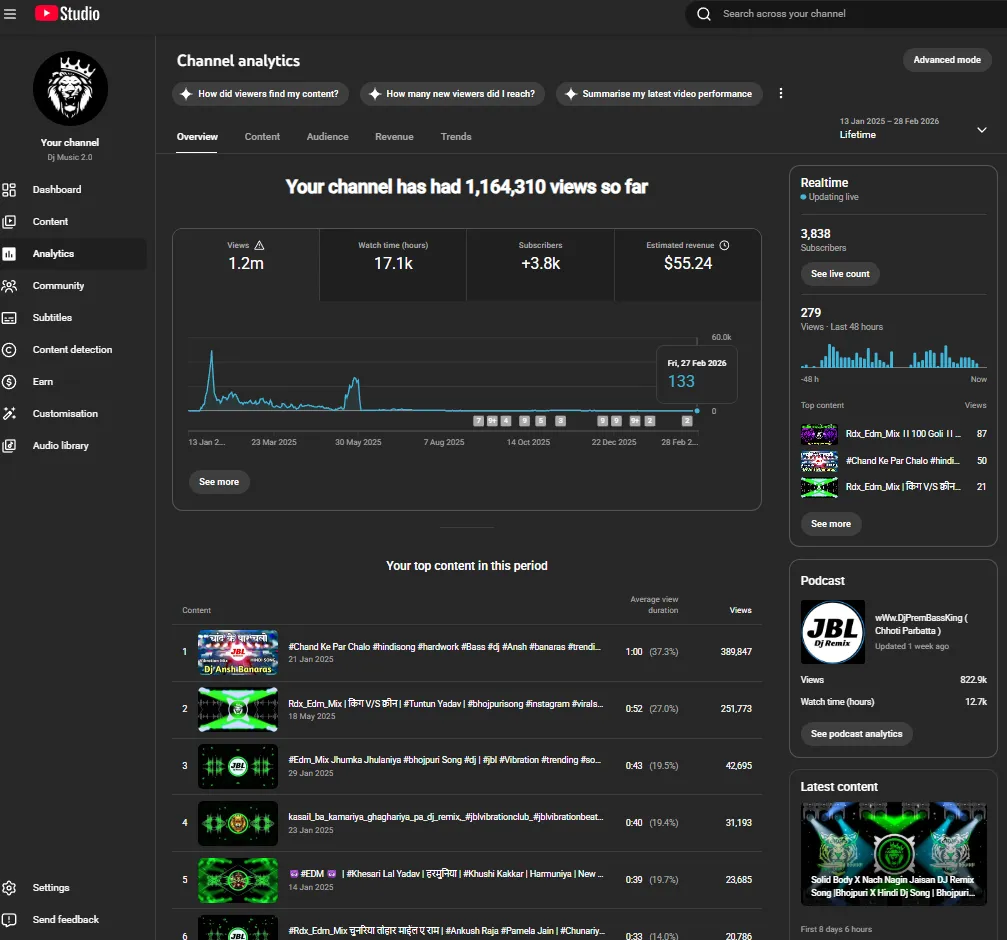Select the $55.24 revenue metric card

point(688,265)
